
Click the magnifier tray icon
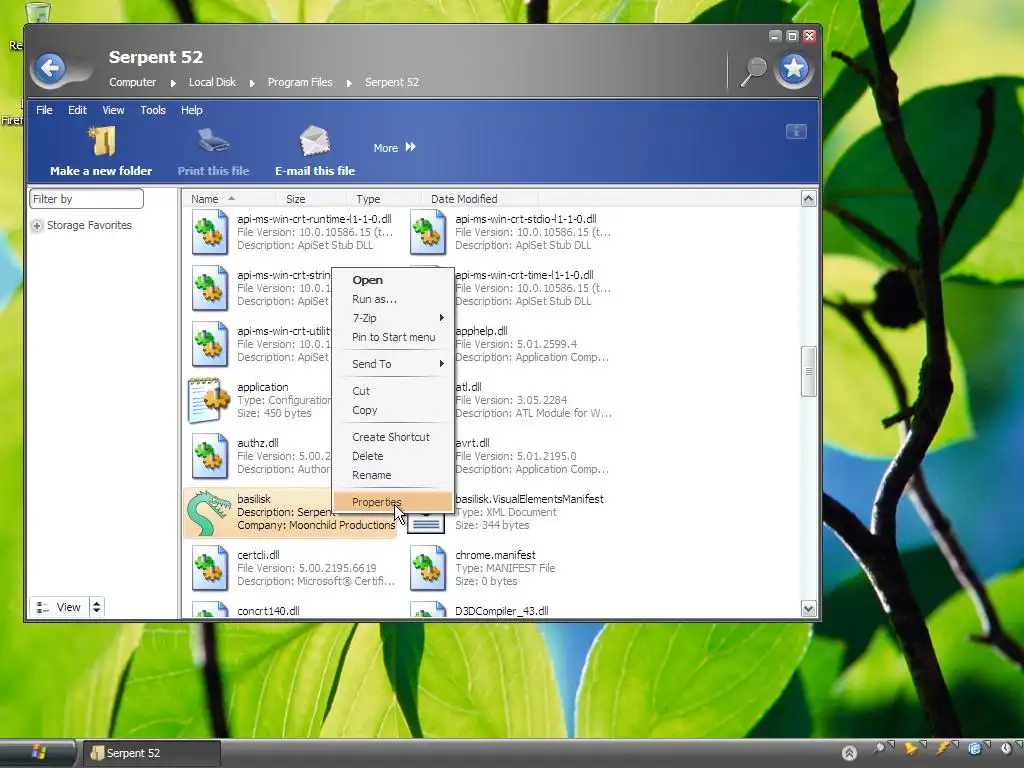[881, 748]
